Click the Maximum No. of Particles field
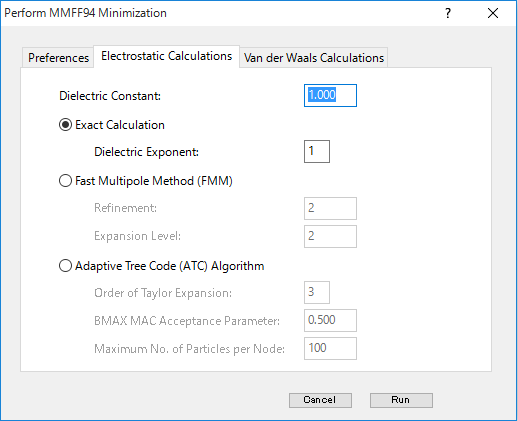Viewport: 518px width, 421px height. pyautogui.click(x=330, y=348)
